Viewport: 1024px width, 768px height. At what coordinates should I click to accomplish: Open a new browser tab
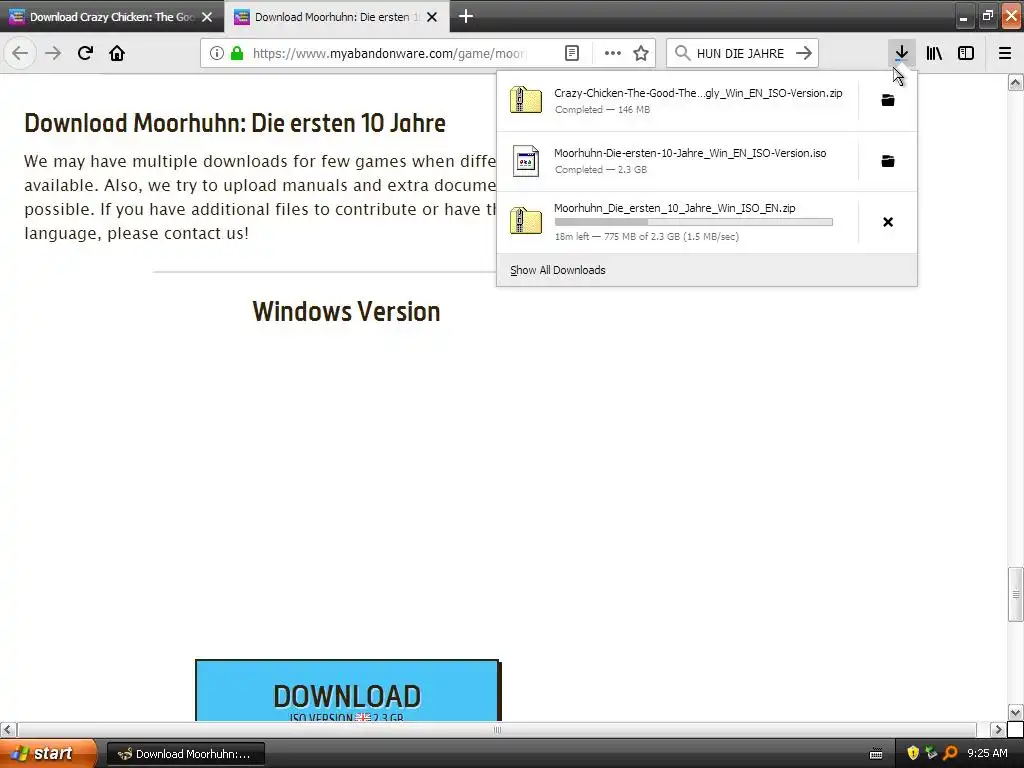(466, 16)
